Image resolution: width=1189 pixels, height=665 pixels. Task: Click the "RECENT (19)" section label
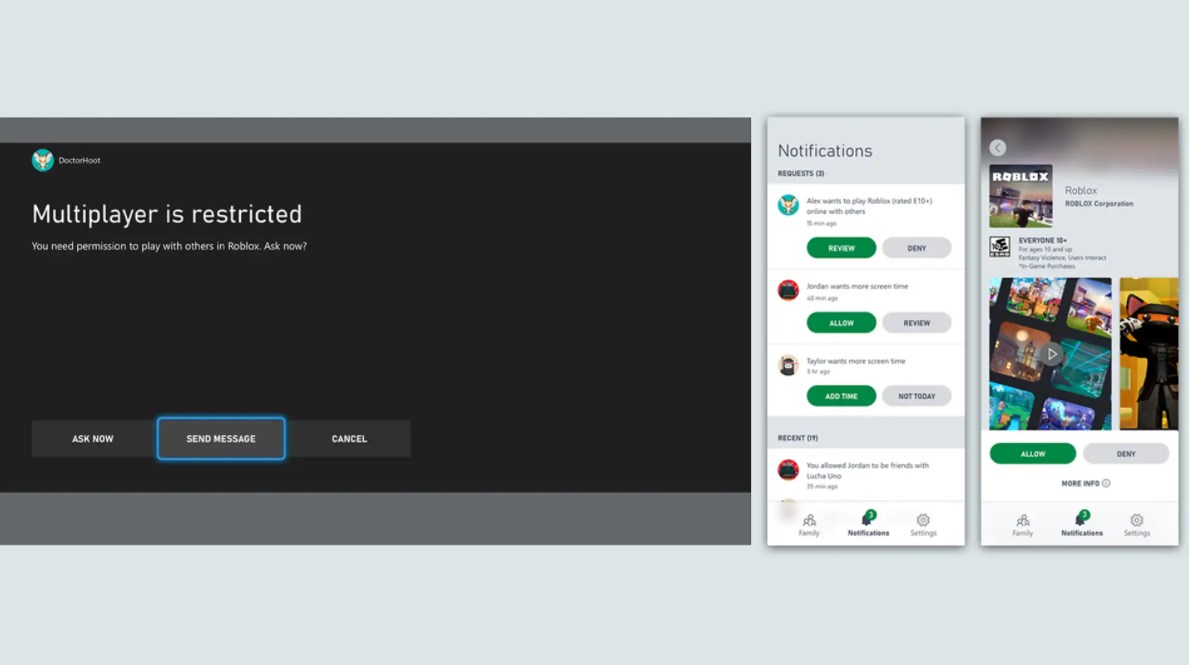pos(798,438)
